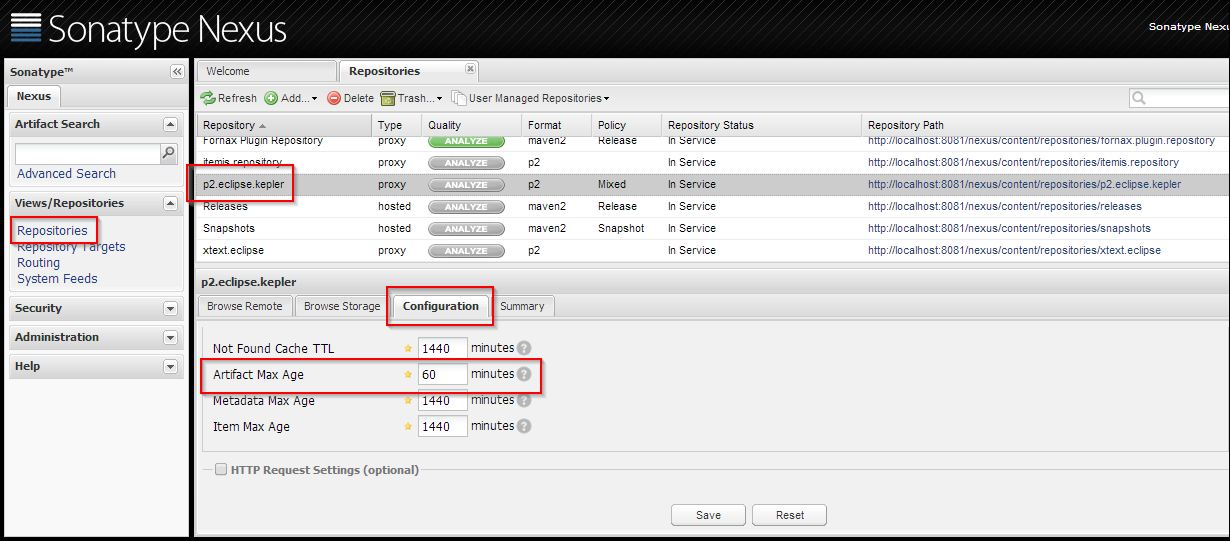Click ANALYZE for the xtext.eclipse row
1230x541 pixels.
pos(466,251)
